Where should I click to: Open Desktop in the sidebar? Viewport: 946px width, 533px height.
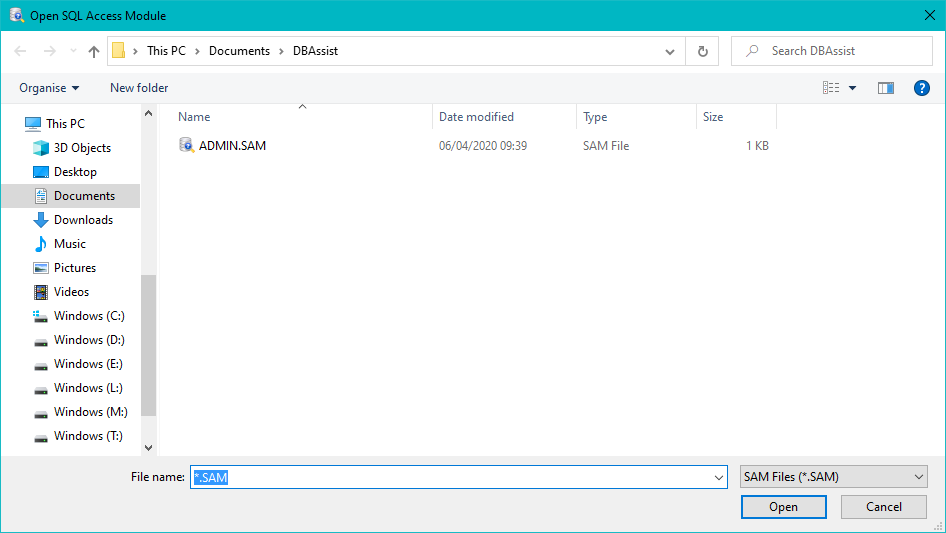click(75, 172)
